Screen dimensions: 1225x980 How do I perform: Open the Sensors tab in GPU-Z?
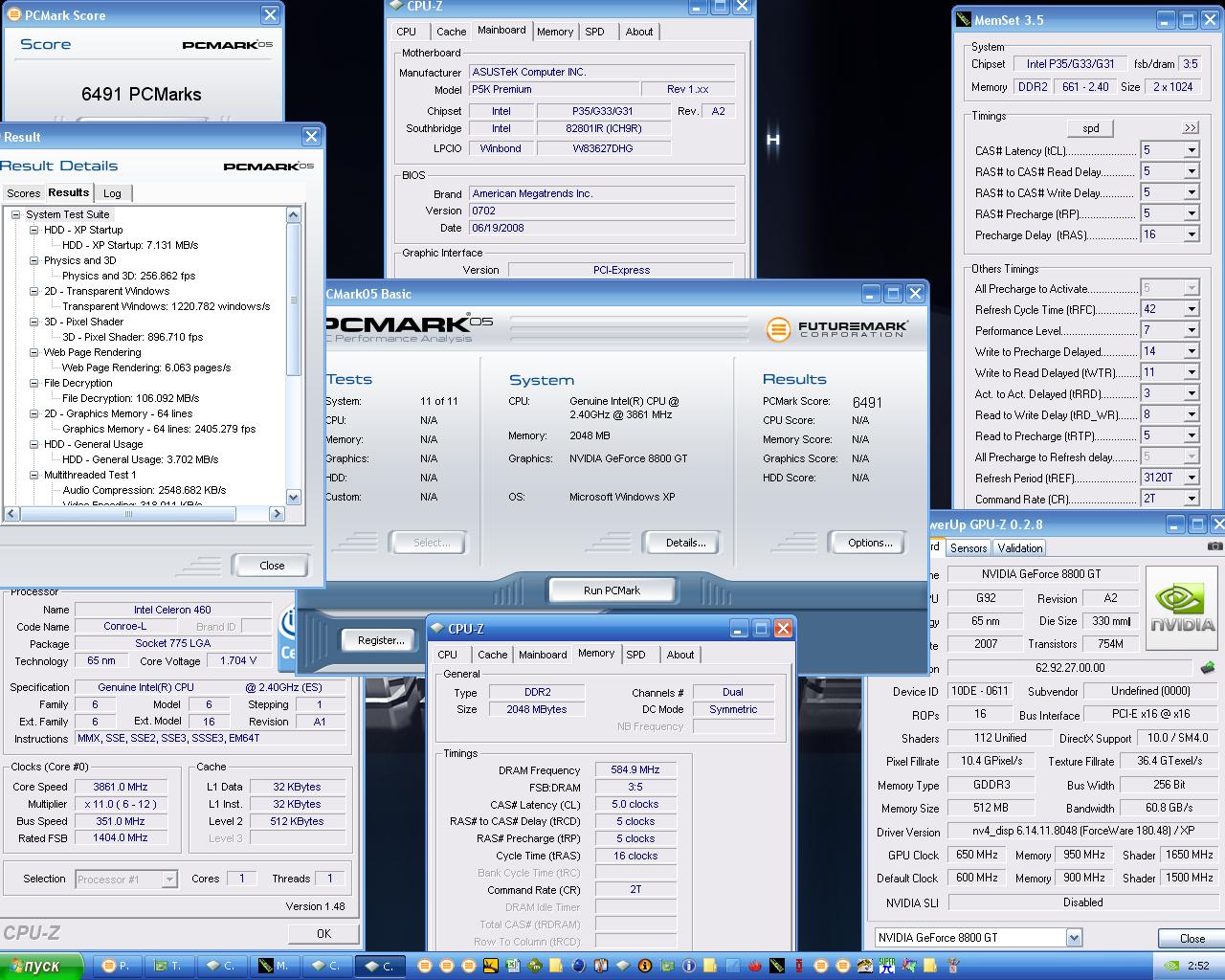(x=969, y=548)
